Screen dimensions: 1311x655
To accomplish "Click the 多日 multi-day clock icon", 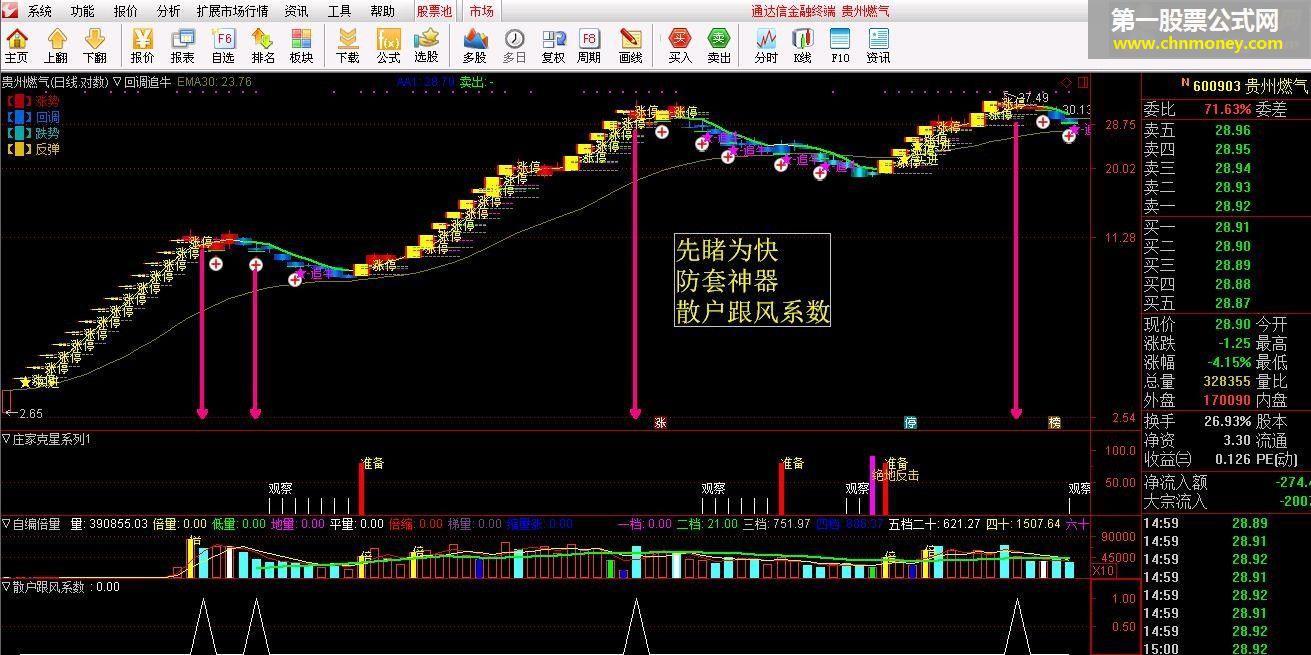I will pyautogui.click(x=514, y=46).
